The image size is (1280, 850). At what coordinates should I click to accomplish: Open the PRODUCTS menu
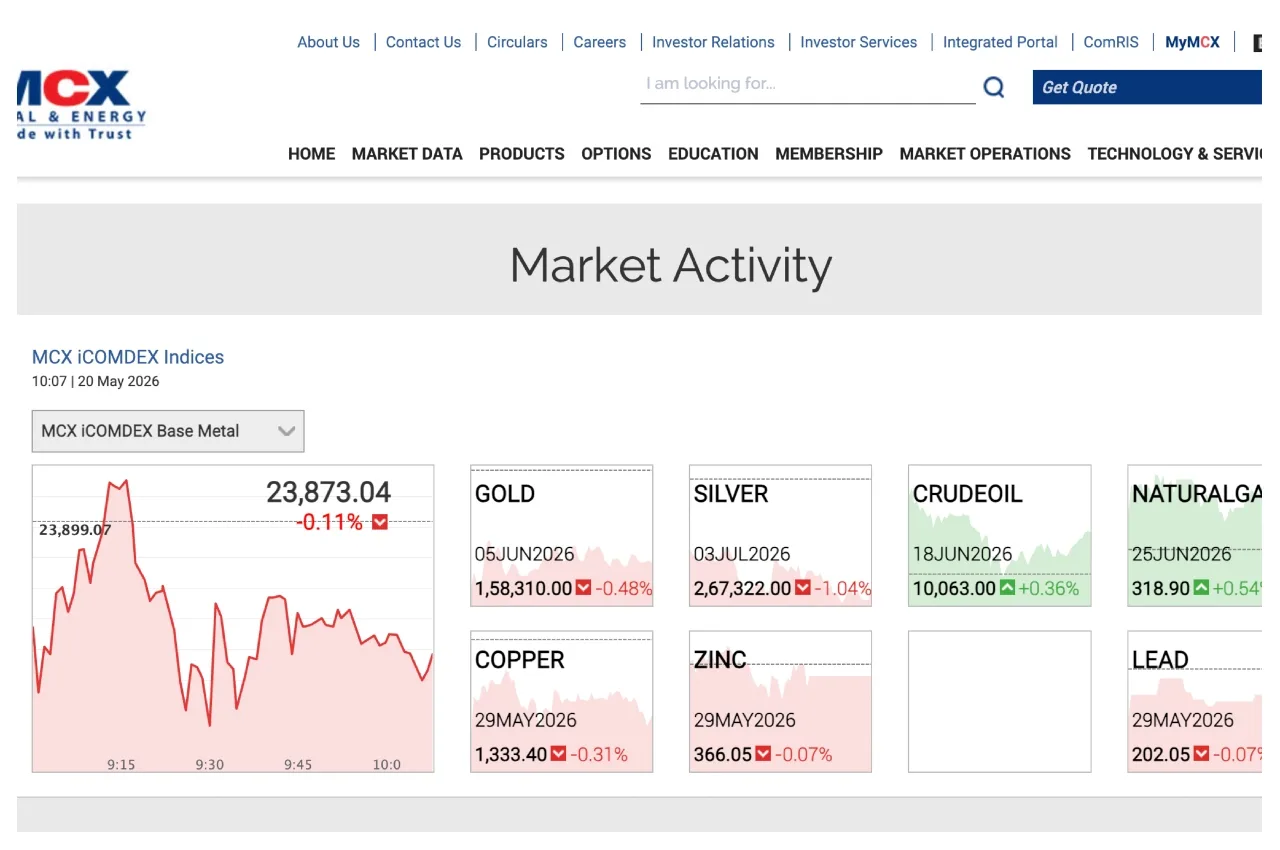click(522, 154)
